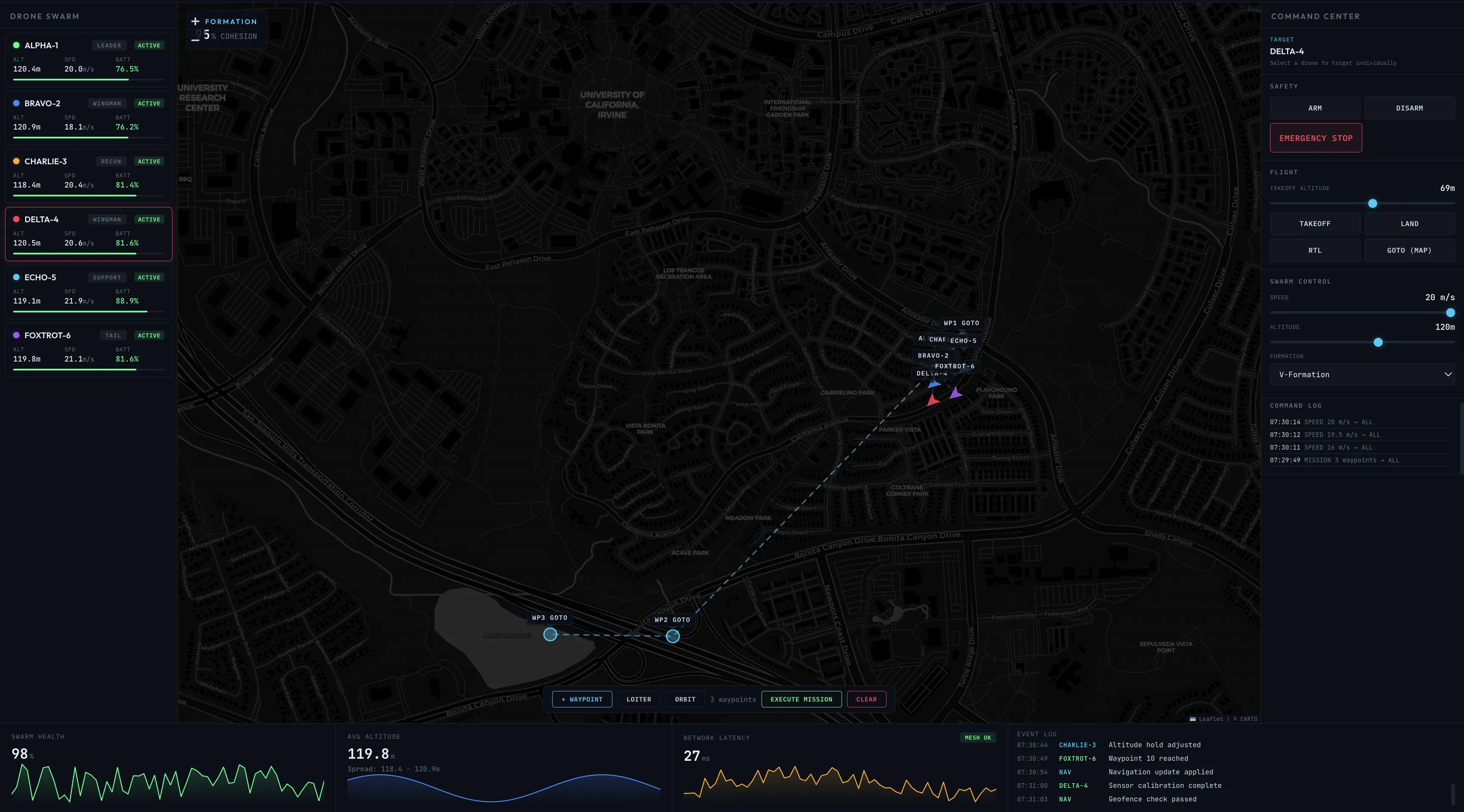Toggle ARM in the Safety panel
Viewport: 1464px width, 812px height.
pyautogui.click(x=1315, y=108)
